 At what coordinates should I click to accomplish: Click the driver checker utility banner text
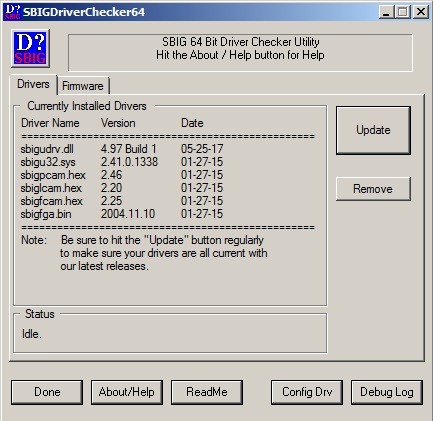click(240, 48)
